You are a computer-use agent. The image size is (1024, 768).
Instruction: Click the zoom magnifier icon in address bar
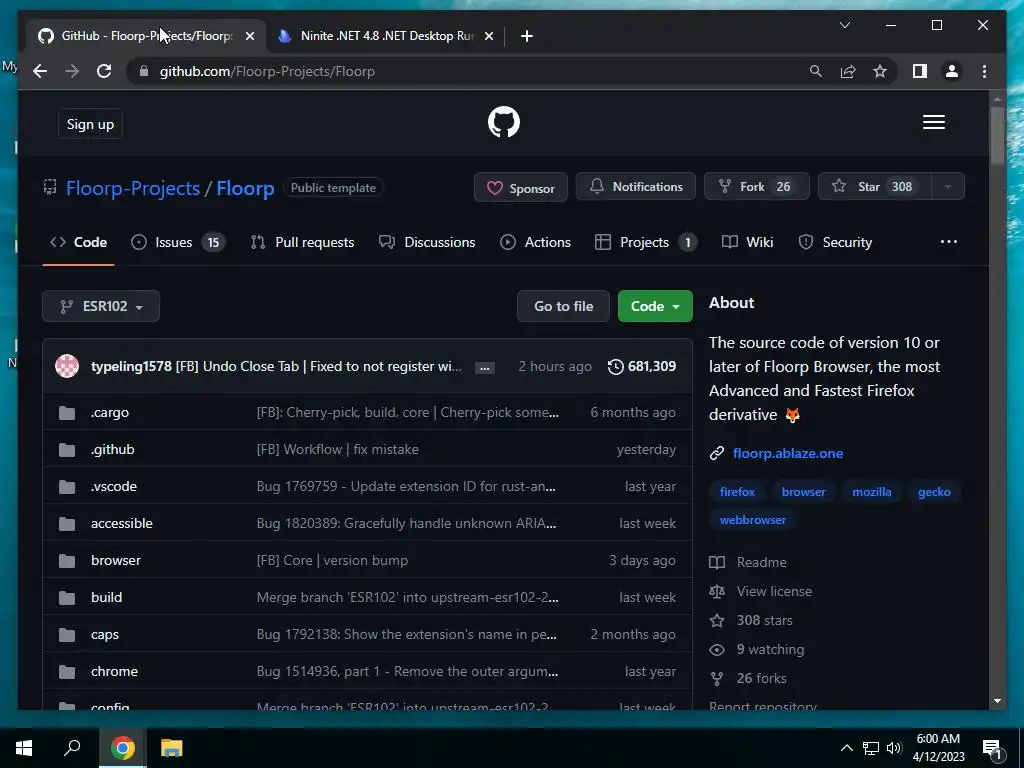click(x=816, y=71)
